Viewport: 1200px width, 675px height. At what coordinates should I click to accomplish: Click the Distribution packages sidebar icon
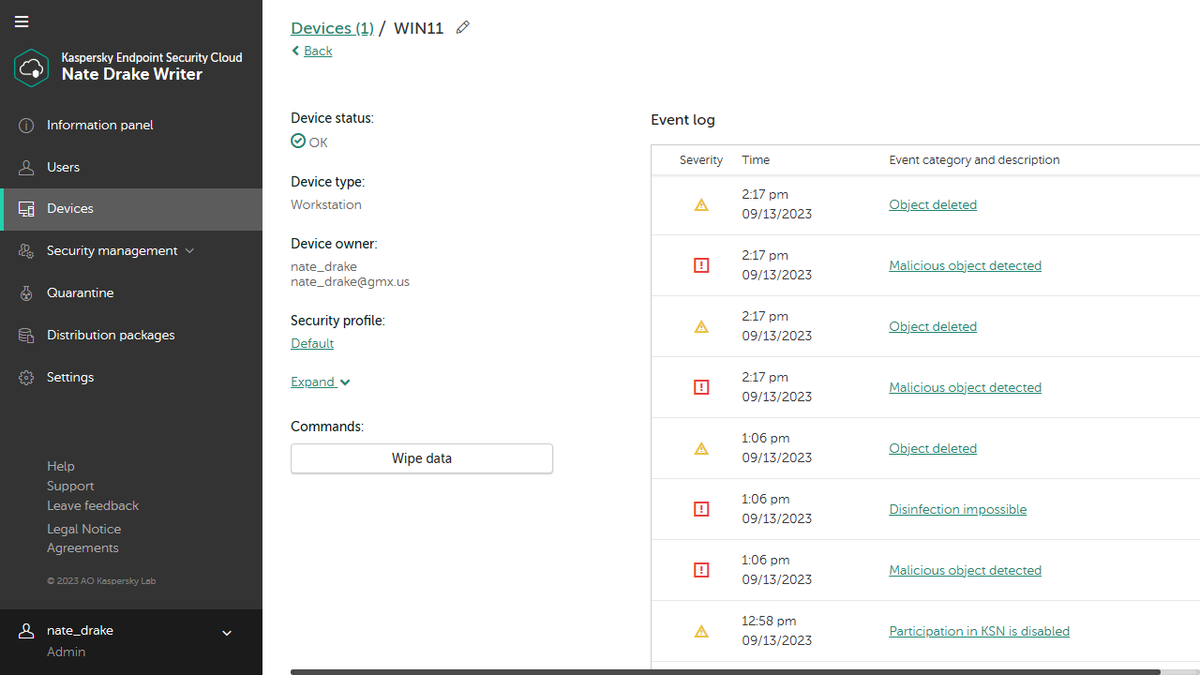click(24, 334)
